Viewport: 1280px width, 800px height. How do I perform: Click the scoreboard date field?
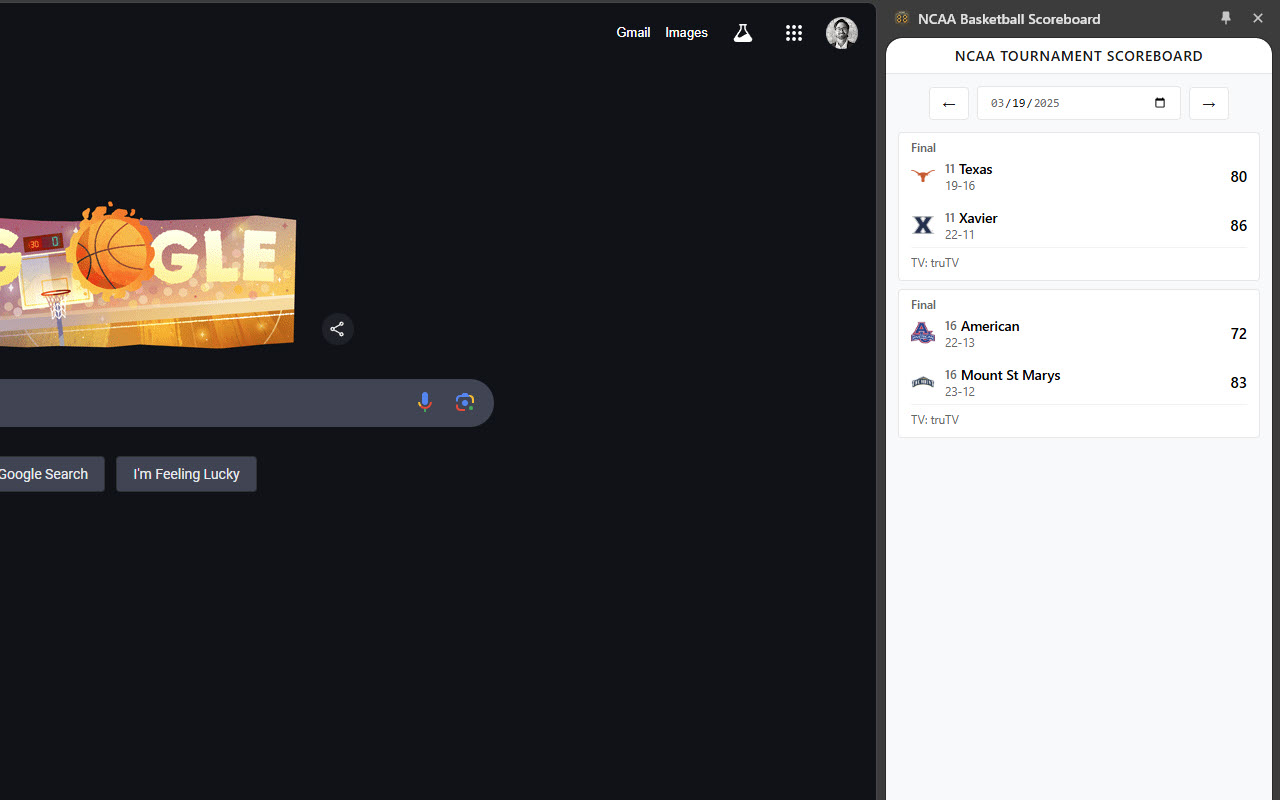click(1079, 103)
